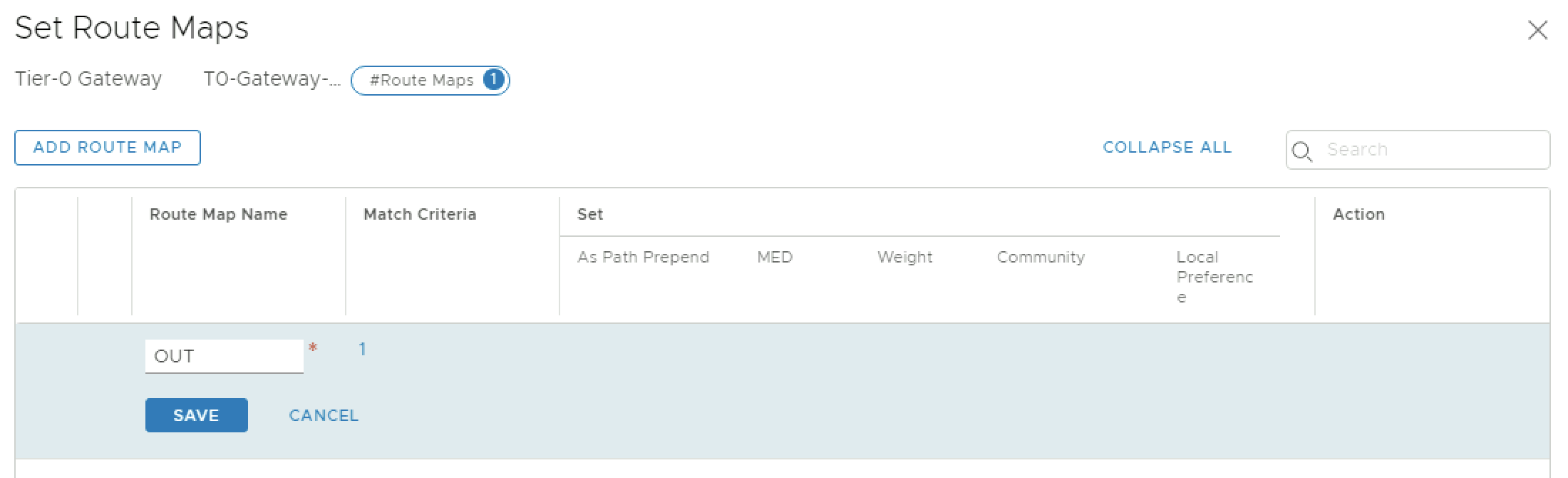Save the OUT route map

(196, 415)
